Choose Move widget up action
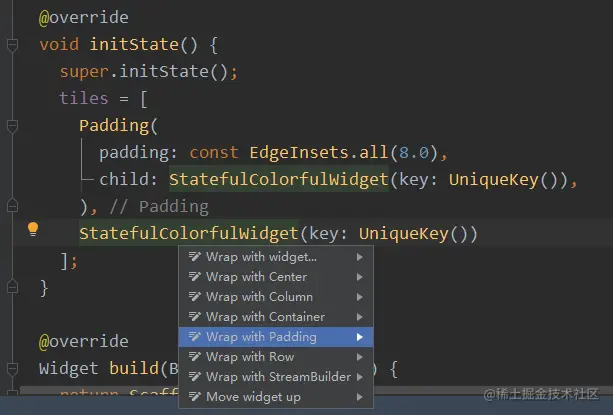 pyautogui.click(x=276, y=397)
